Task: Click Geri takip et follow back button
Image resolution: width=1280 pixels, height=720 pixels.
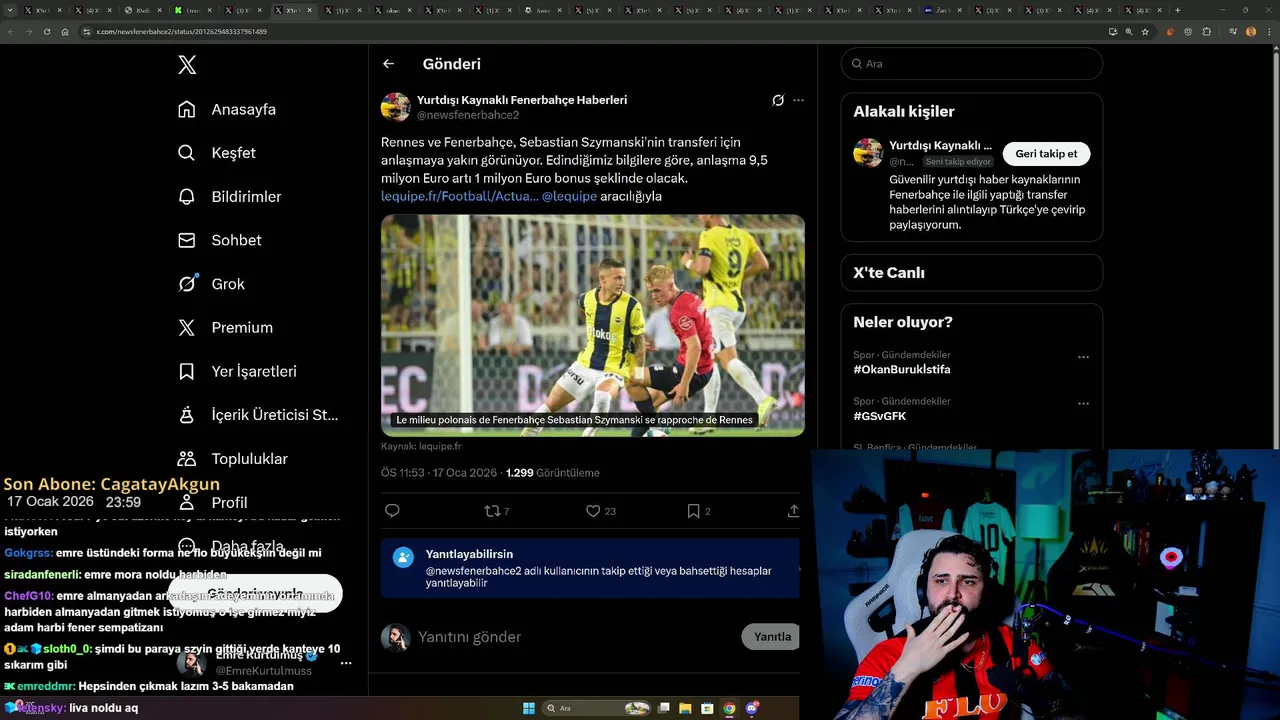Action: click(x=1046, y=154)
